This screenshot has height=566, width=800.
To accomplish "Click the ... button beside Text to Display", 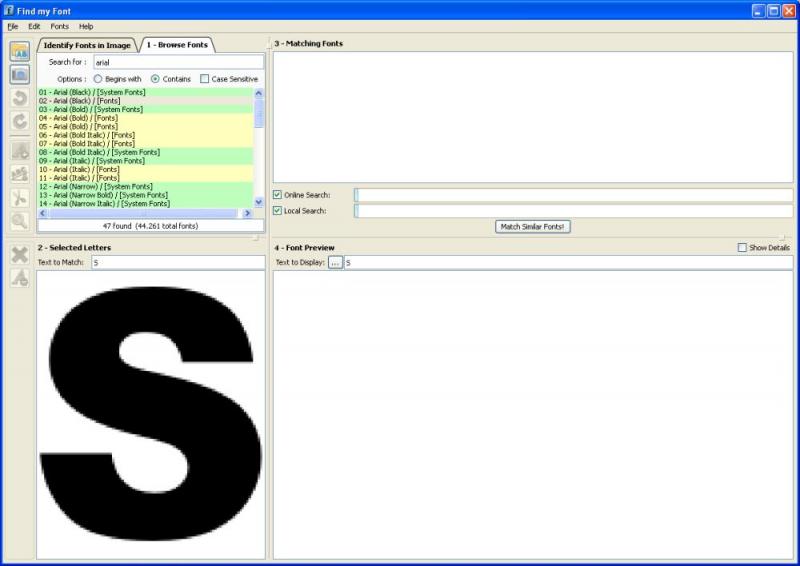I will 335,262.
